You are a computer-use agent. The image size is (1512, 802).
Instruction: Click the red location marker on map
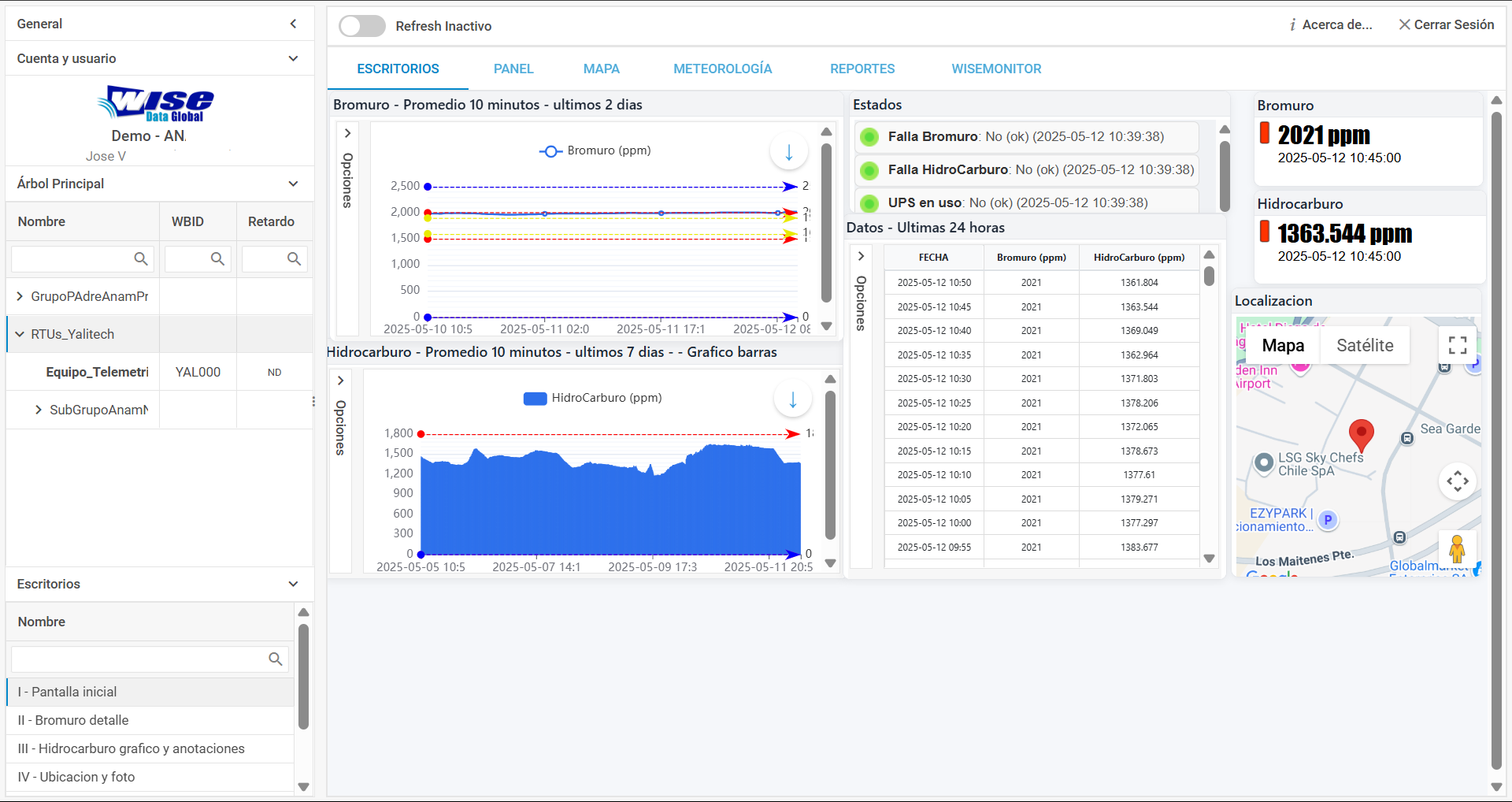click(1362, 436)
